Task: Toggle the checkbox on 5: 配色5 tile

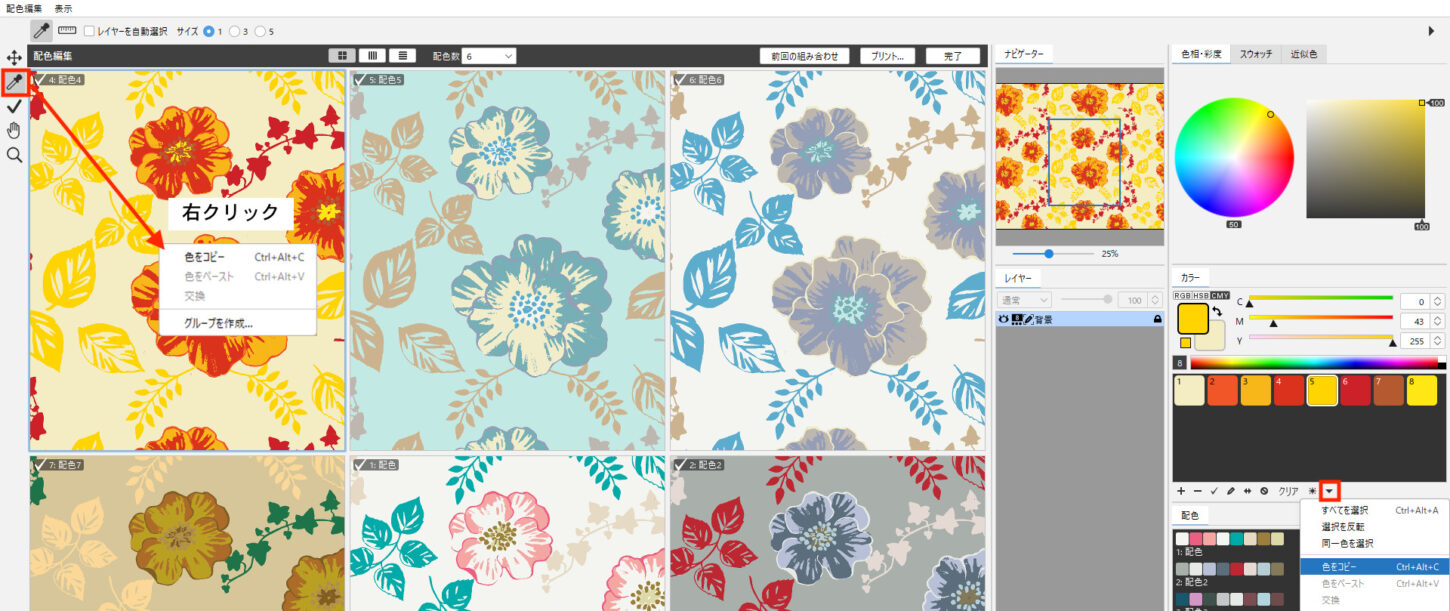Action: pyautogui.click(x=359, y=79)
